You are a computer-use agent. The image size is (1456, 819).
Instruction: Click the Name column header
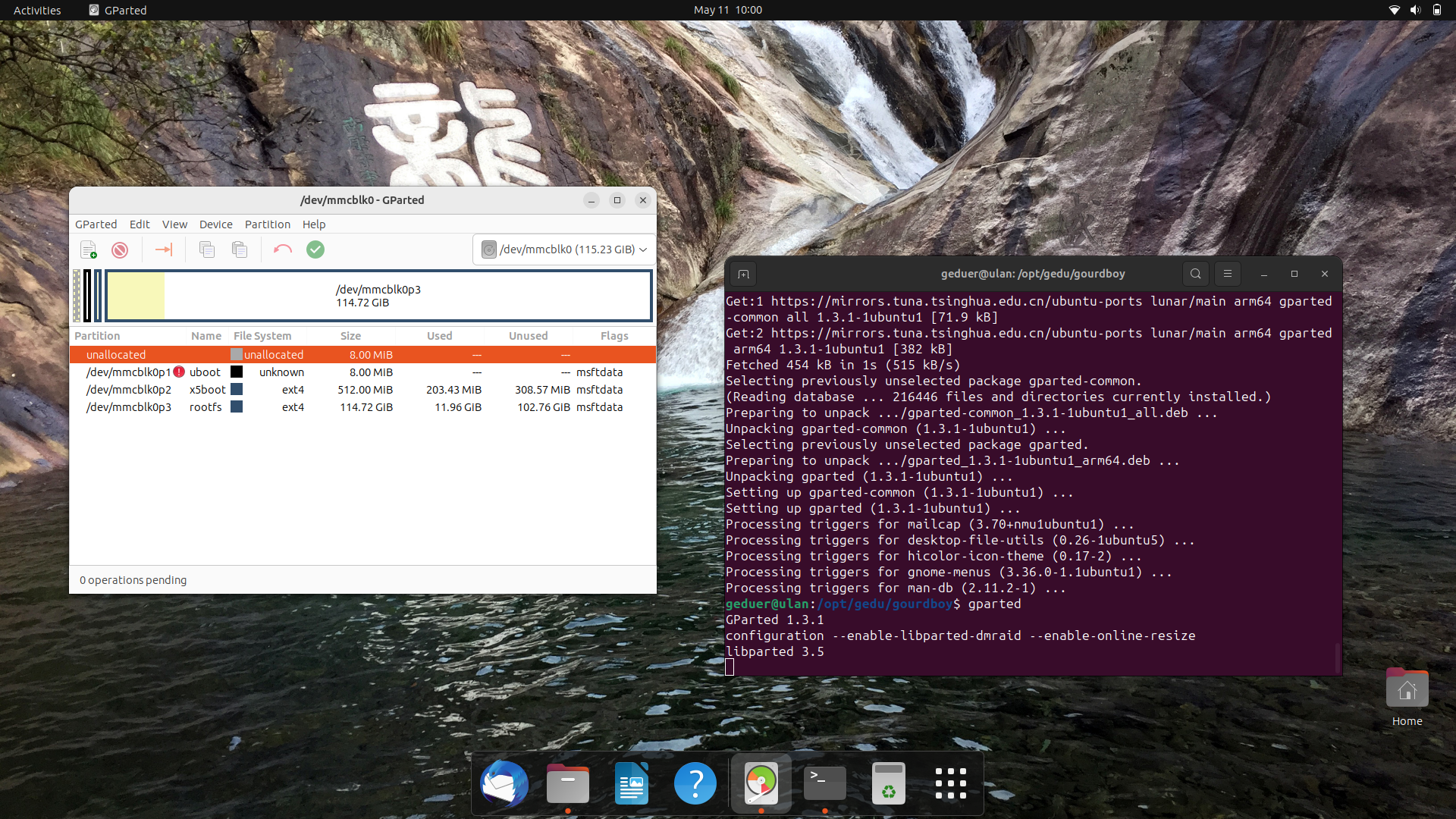click(206, 336)
